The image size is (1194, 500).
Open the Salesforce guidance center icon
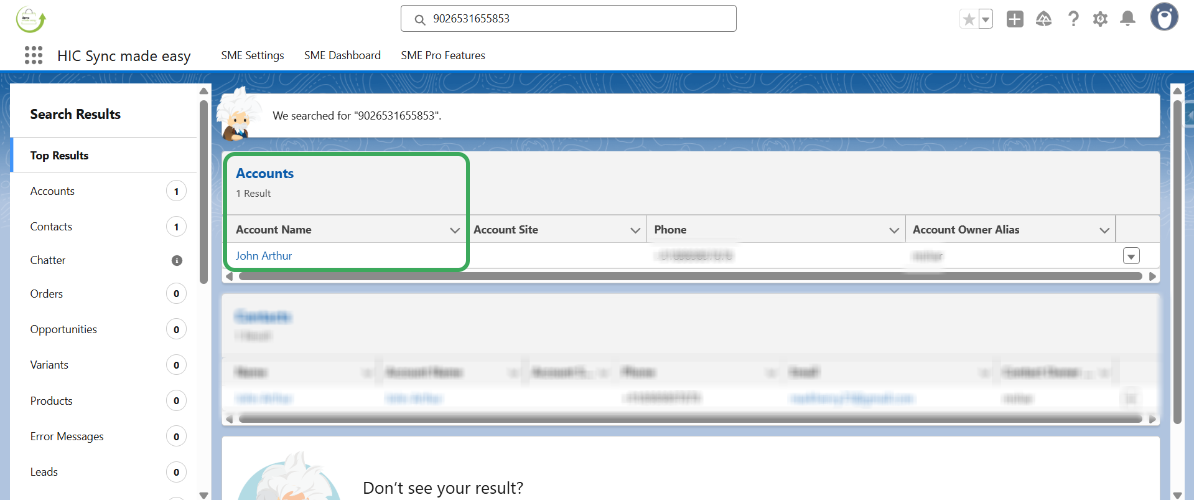coord(1044,19)
